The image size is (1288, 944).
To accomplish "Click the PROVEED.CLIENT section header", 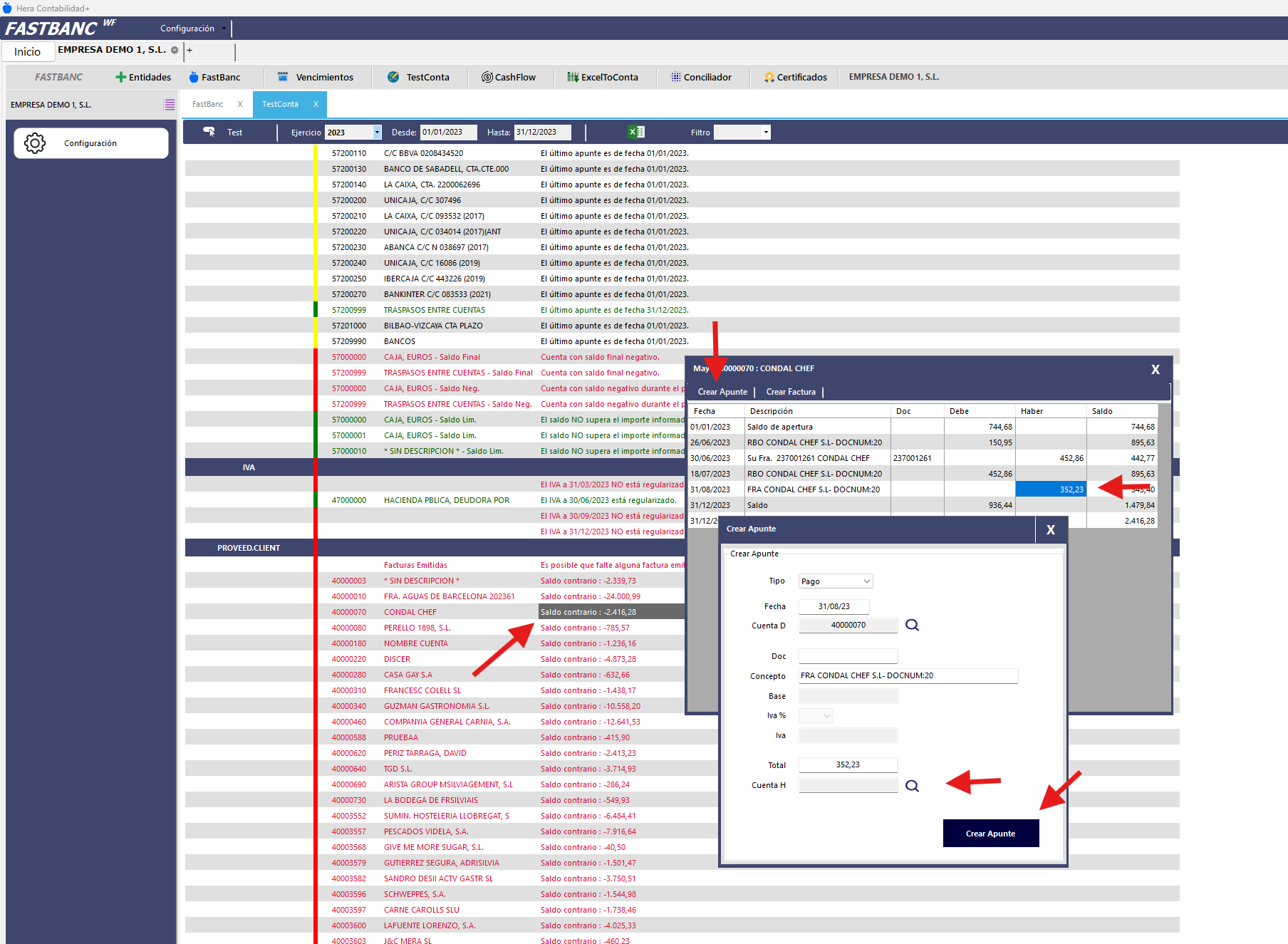I will click(249, 548).
